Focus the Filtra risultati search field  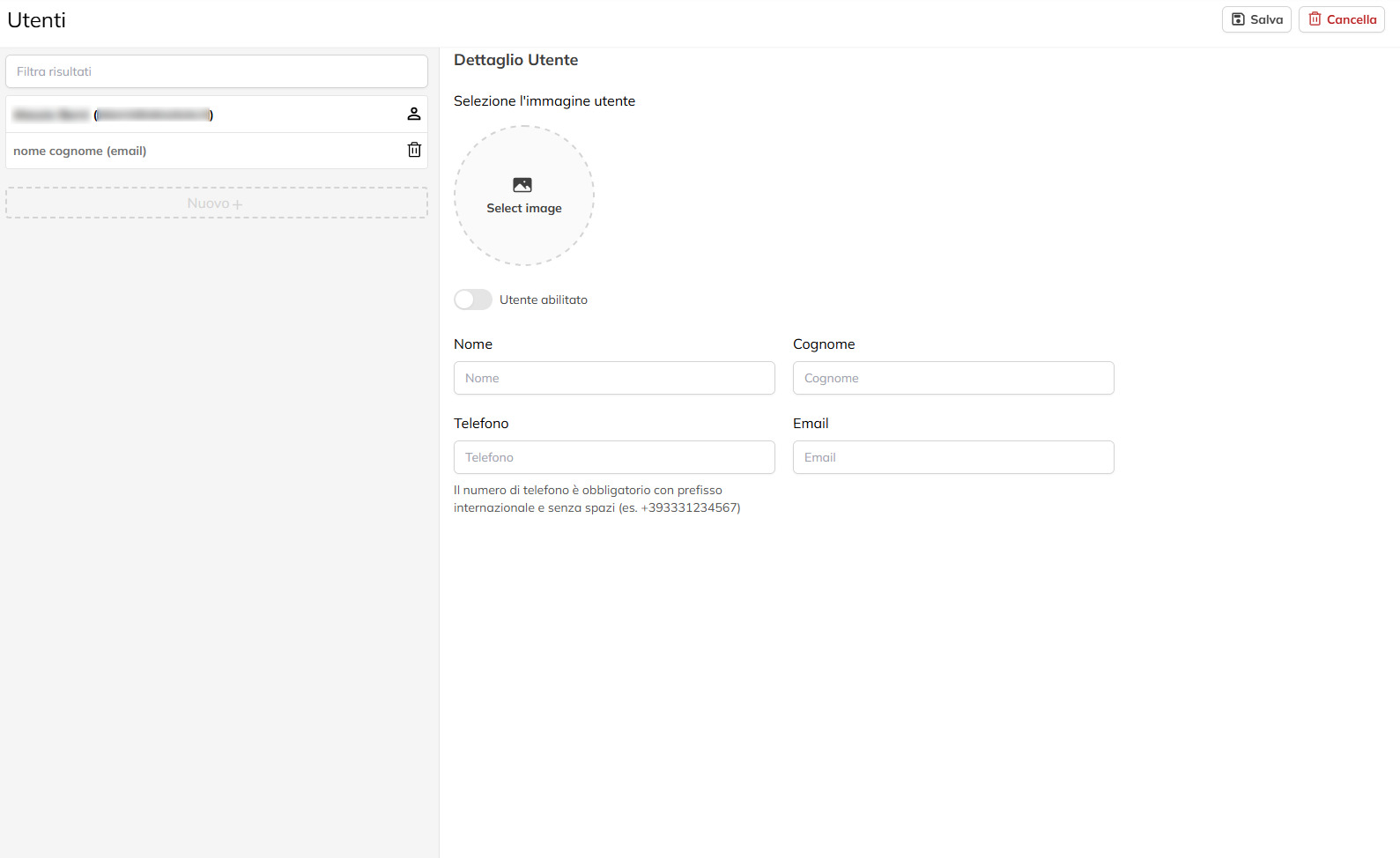pyautogui.click(x=217, y=71)
